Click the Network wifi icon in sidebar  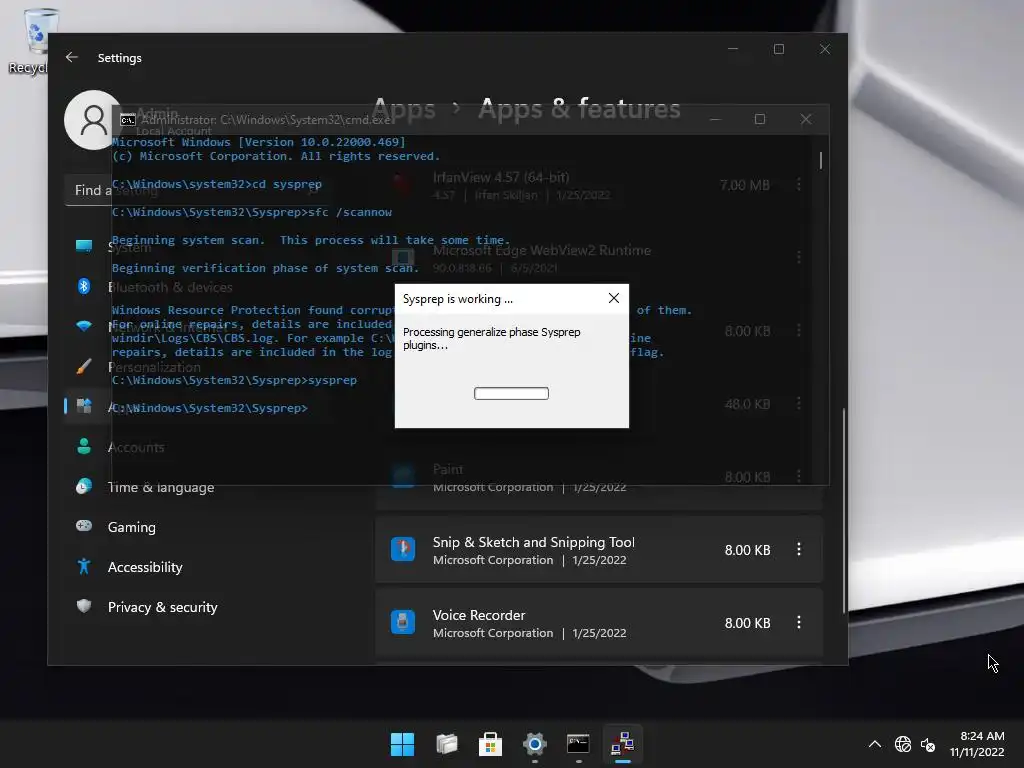[84, 326]
